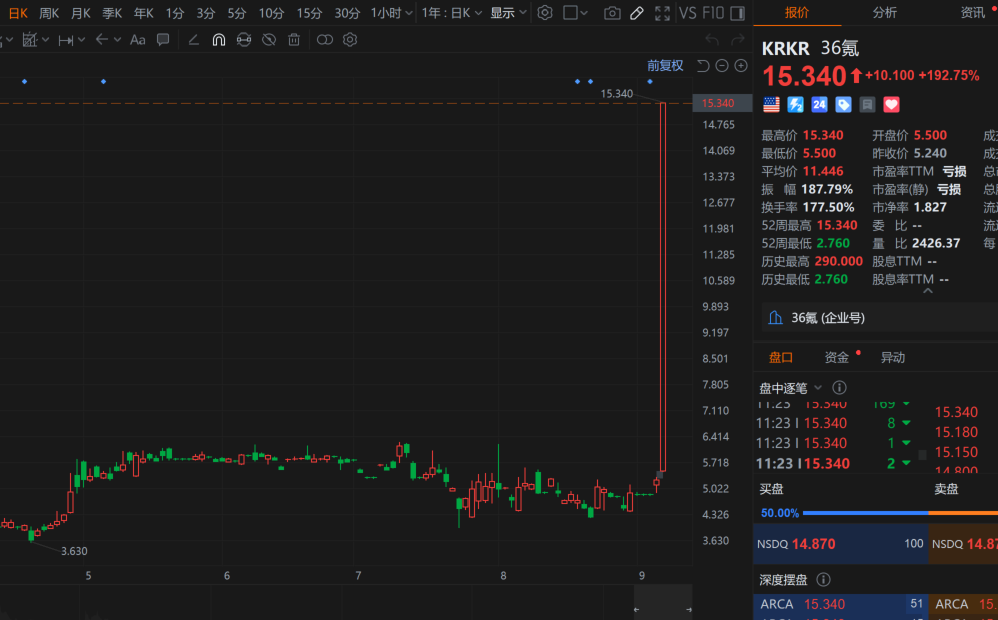Viewport: 998px width, 620px height.
Task: Undo the last drawing action
Action: tap(712, 39)
